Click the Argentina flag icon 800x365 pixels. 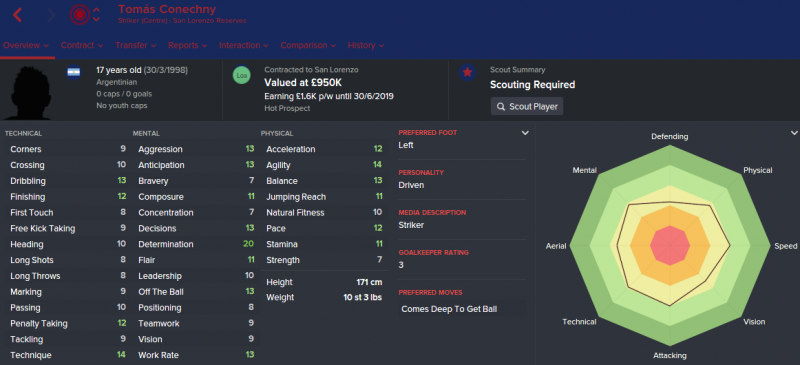[73, 72]
